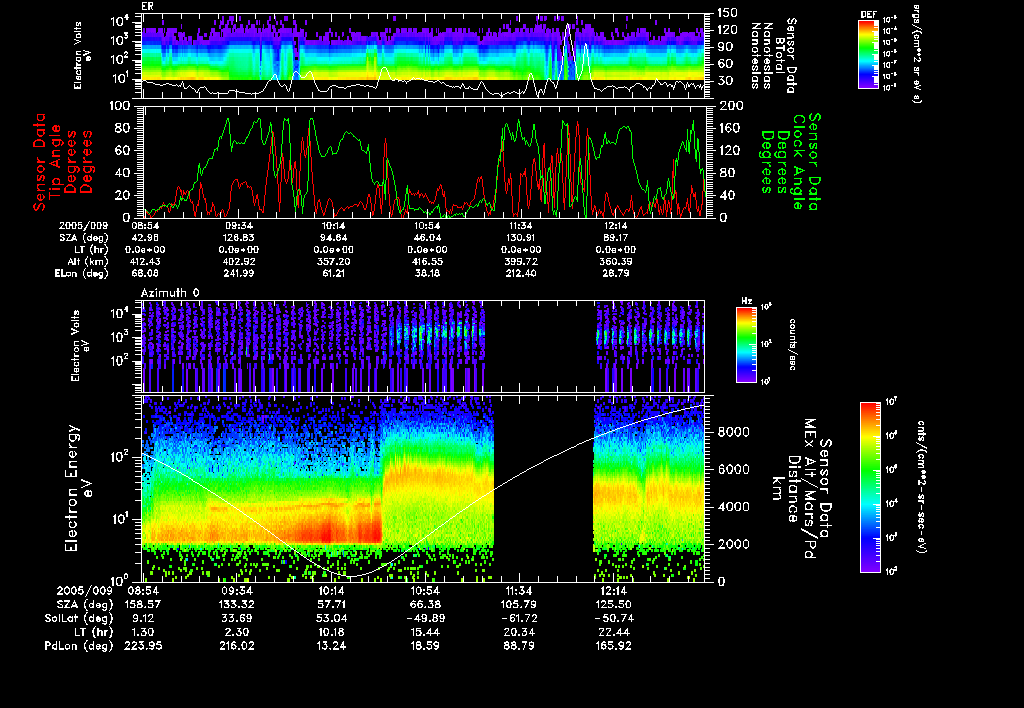Click the ELon value 241.99
This screenshot has height=708, width=1024.
239,274
